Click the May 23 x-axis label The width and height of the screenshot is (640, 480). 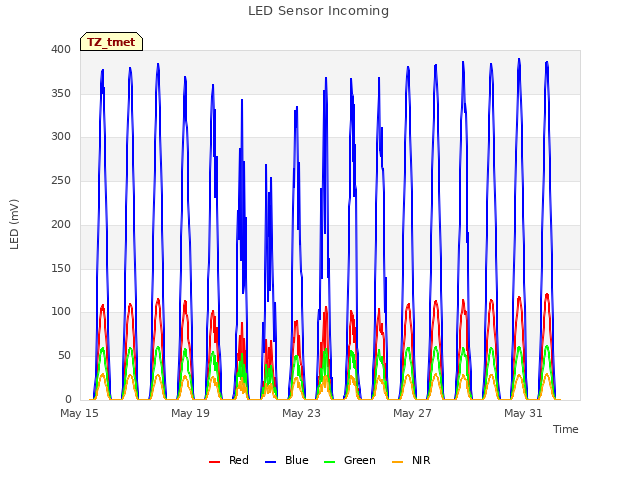[301, 413]
